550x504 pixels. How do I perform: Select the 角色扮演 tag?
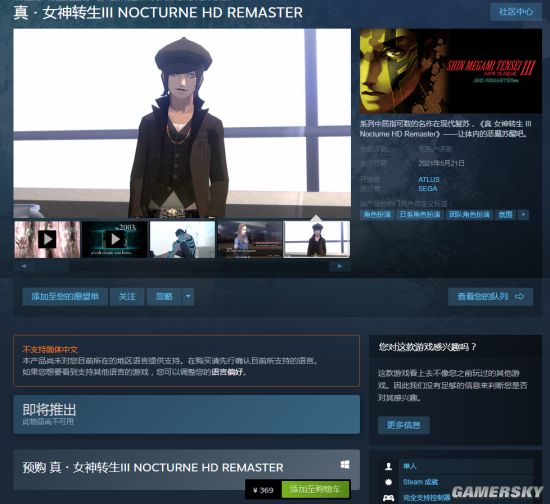click(x=377, y=214)
